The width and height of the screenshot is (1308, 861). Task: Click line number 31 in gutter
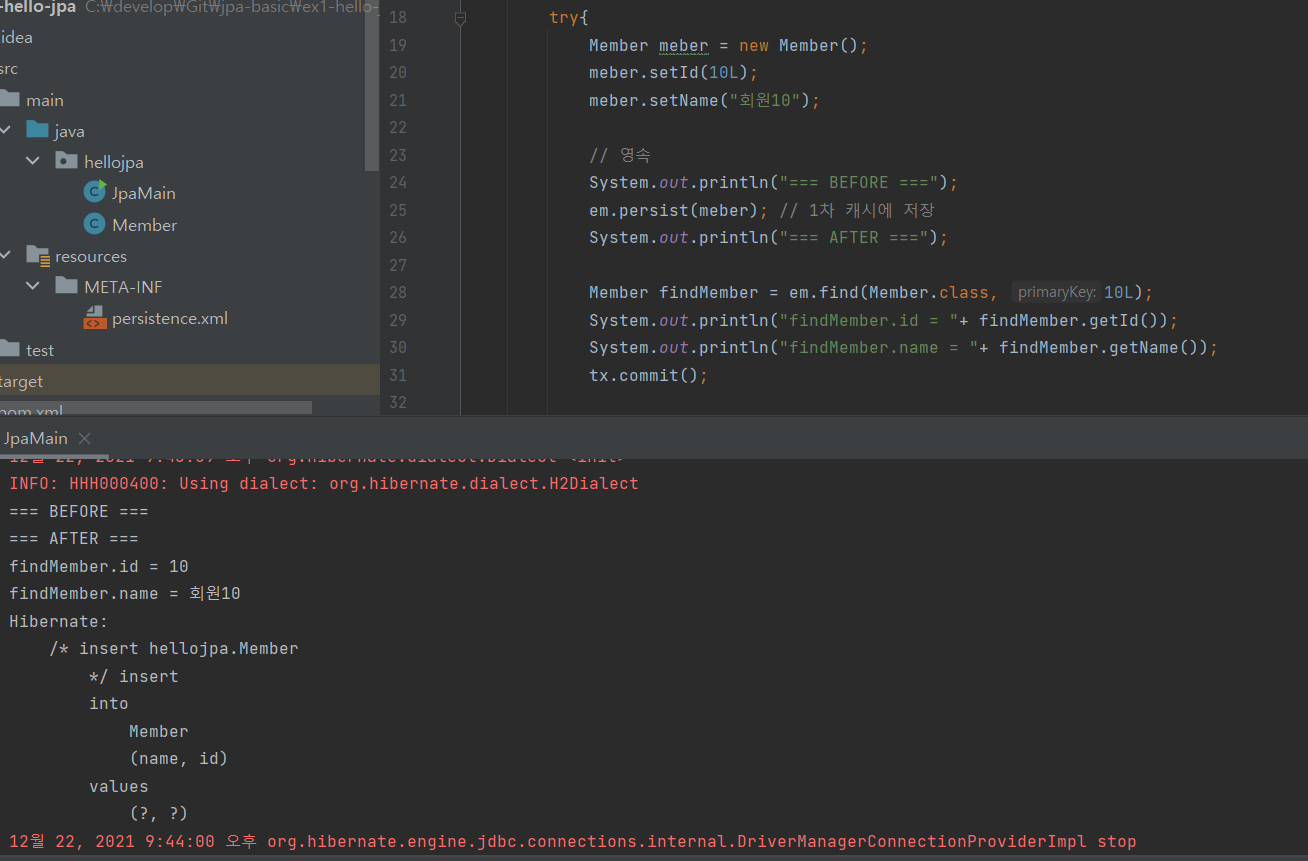pos(397,375)
